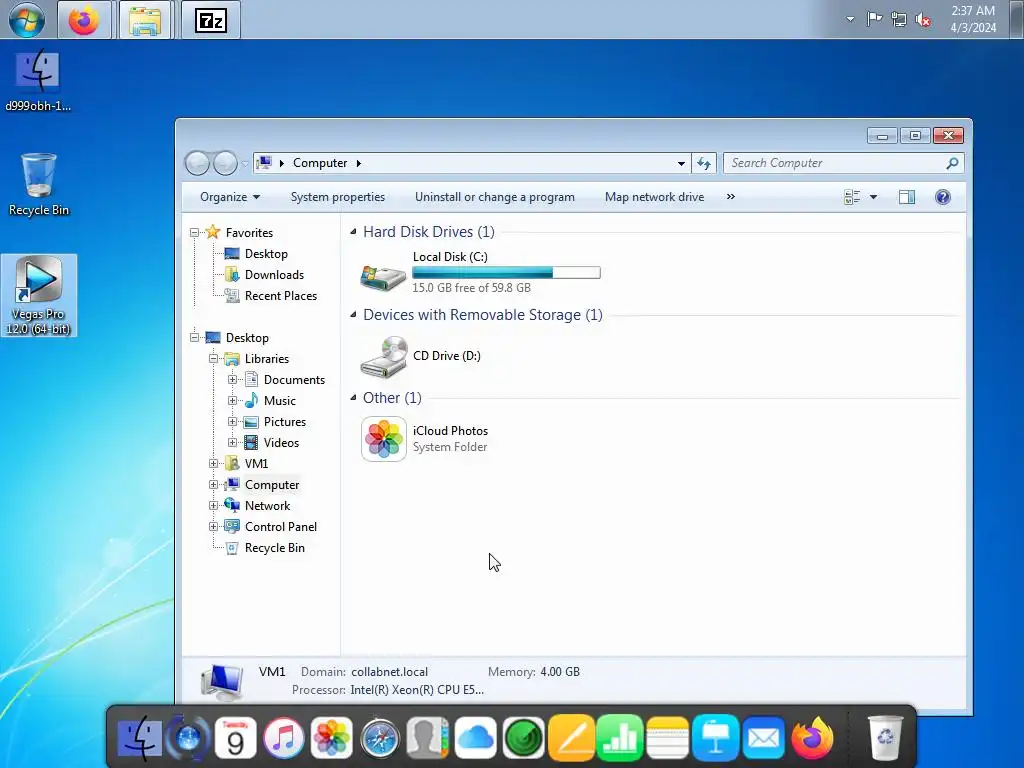Toggle the preview pane button
This screenshot has width=1024, height=768.
(906, 197)
